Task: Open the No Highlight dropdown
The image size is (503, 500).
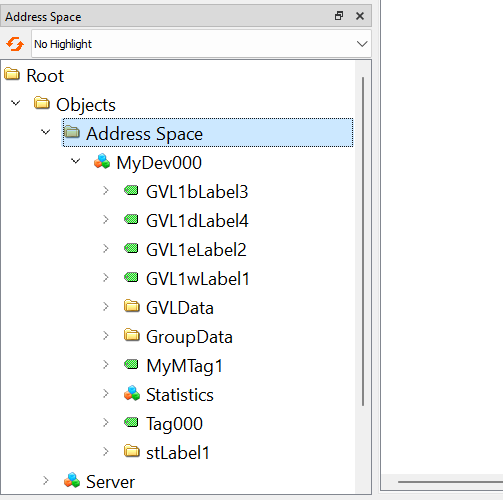Action: click(x=201, y=44)
